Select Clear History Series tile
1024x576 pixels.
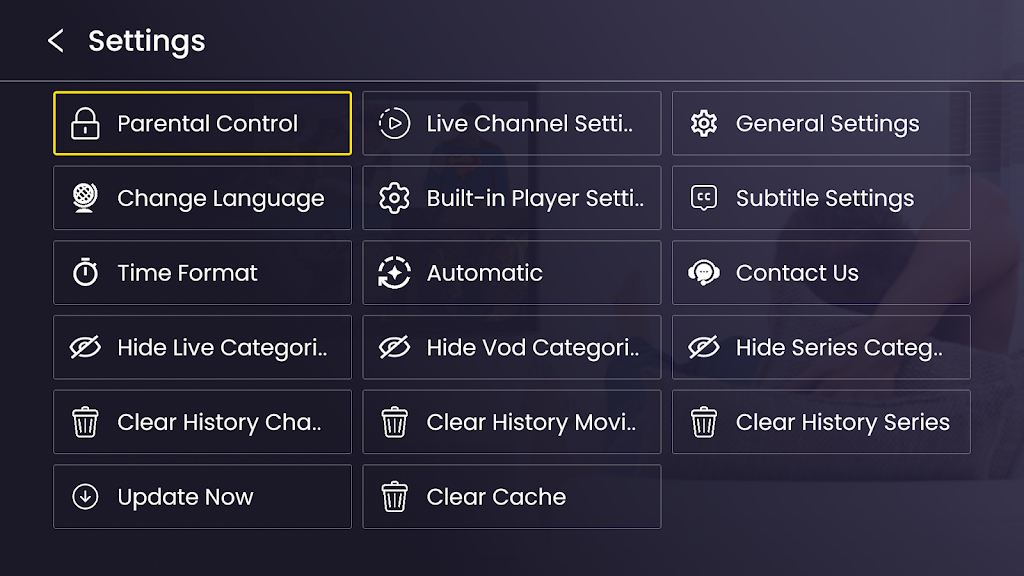coord(820,422)
